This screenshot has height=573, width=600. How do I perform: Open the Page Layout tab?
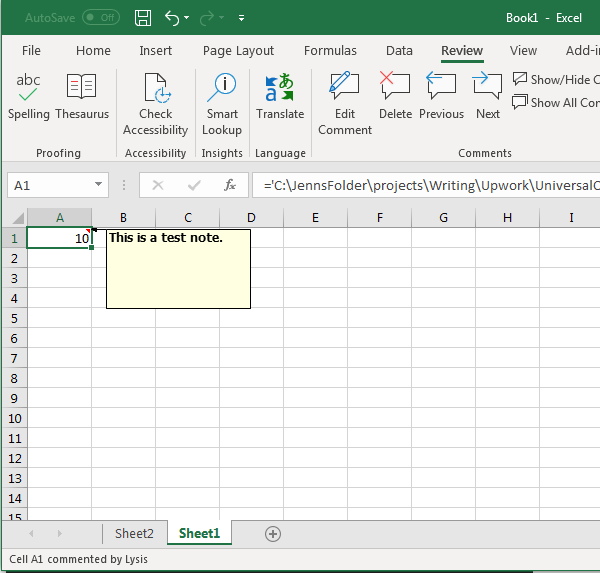238,51
